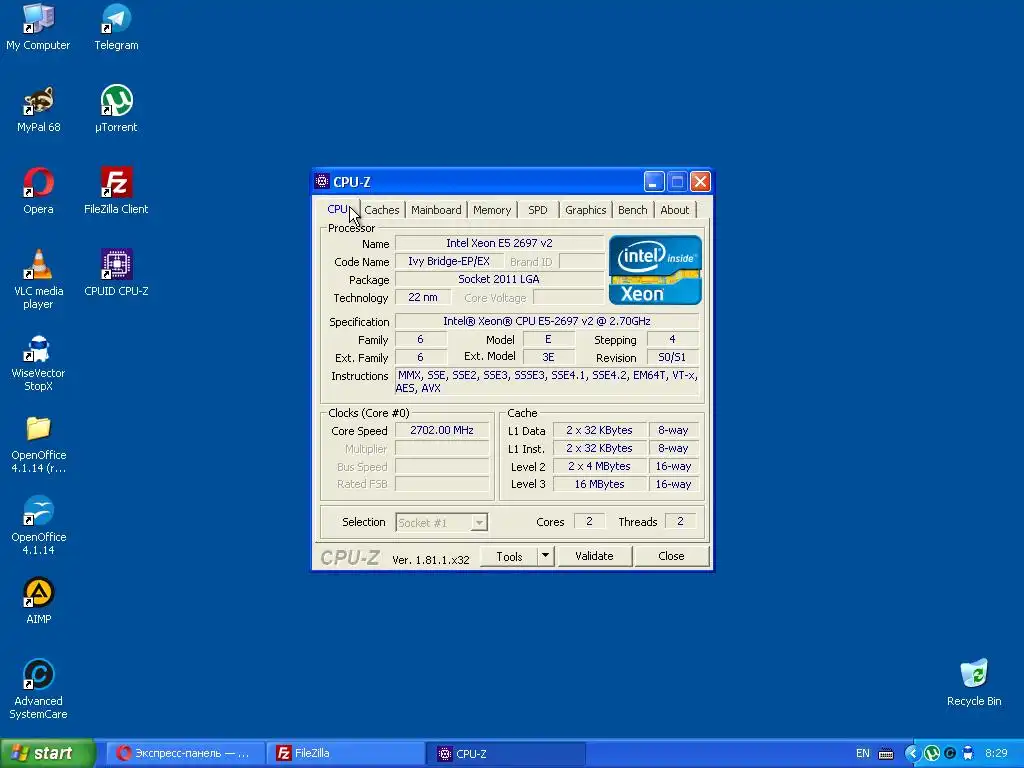The width and height of the screenshot is (1024, 768).
Task: Click the µTorrent system tray icon
Action: point(932,753)
